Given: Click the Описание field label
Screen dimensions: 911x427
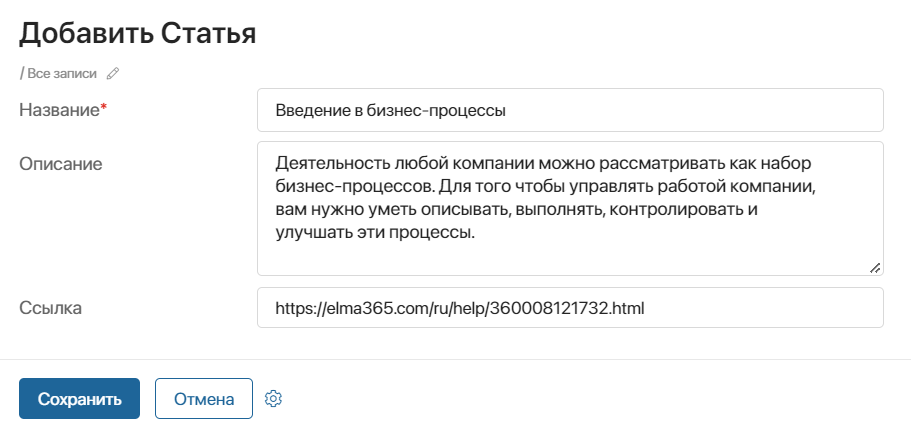Looking at the screenshot, I should coord(60,164).
